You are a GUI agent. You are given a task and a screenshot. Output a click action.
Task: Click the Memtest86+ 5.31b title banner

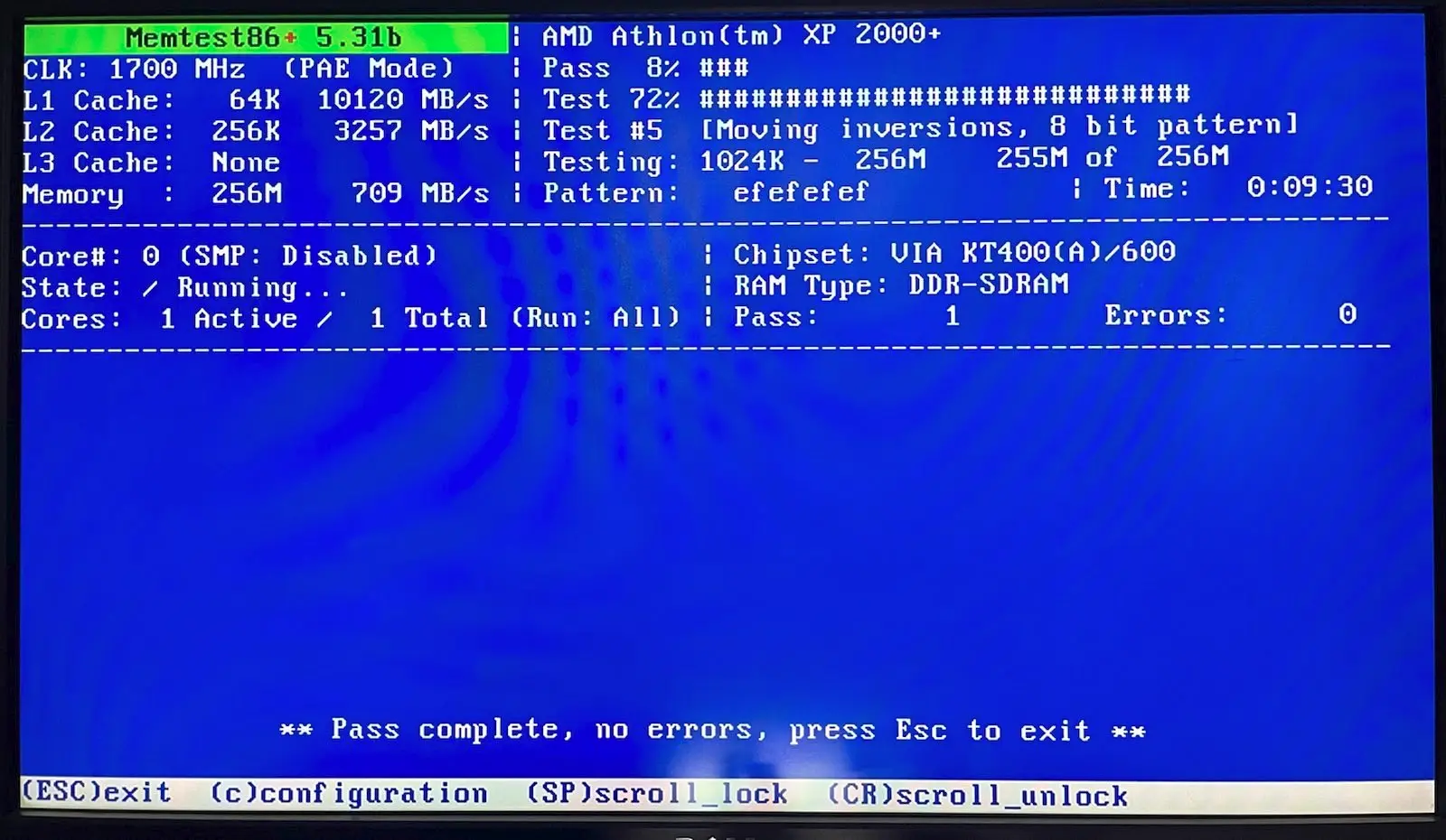266,37
